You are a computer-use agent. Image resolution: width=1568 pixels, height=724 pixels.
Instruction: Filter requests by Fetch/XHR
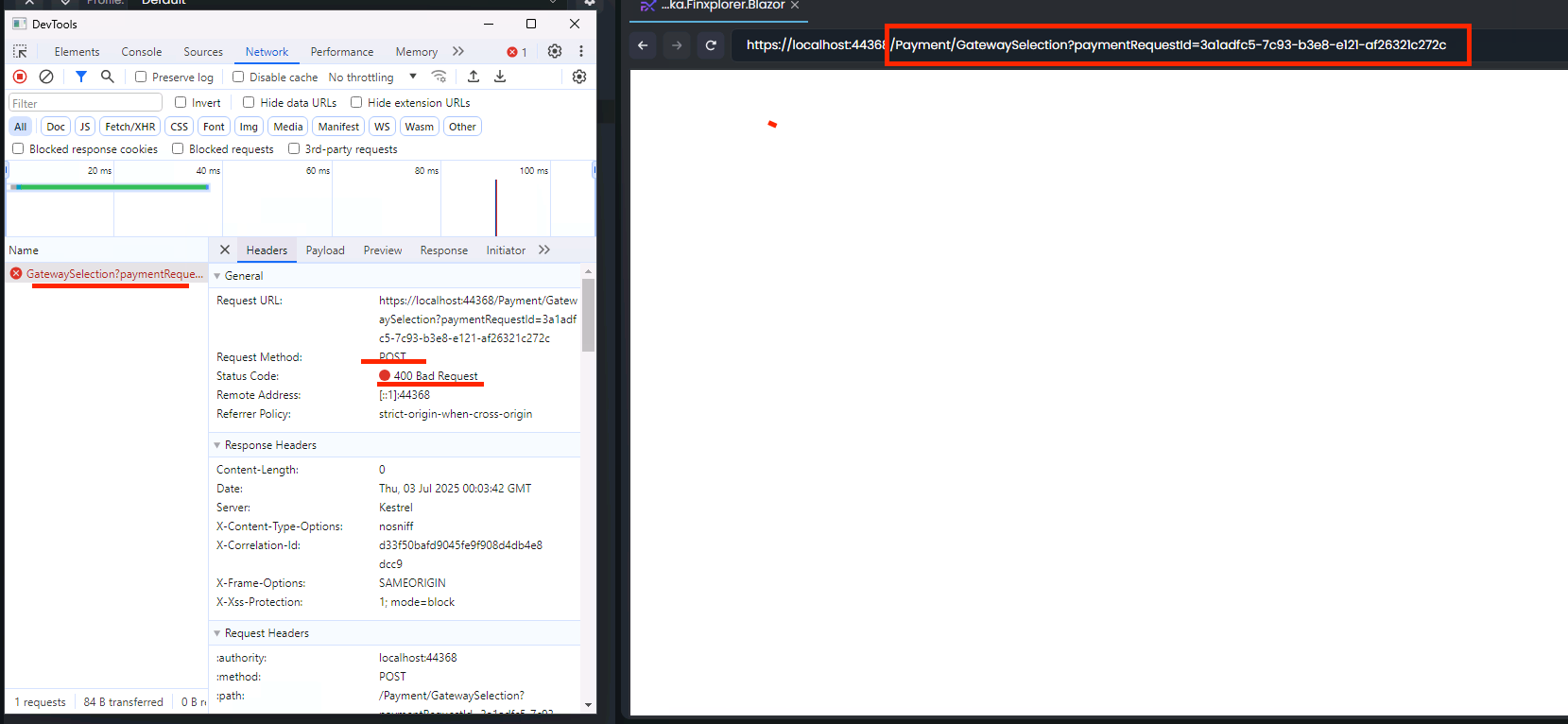pos(129,127)
